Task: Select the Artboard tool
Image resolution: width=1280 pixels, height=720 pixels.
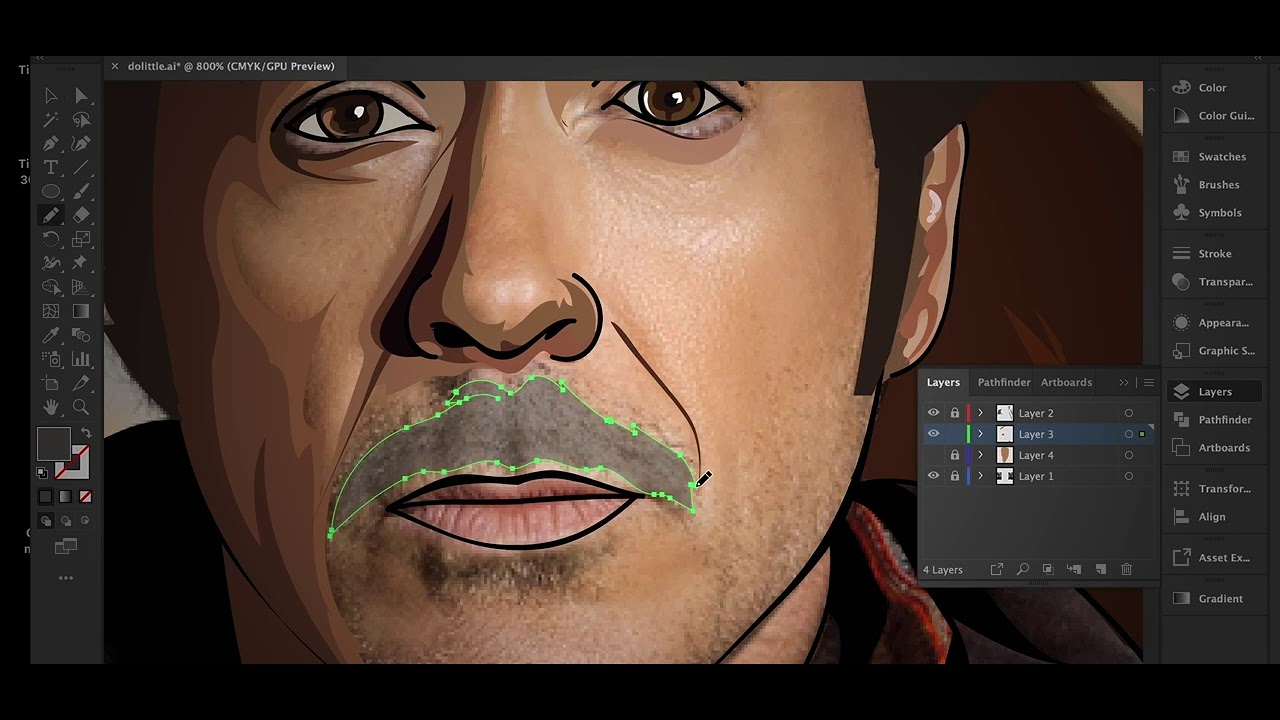Action: [x=50, y=383]
